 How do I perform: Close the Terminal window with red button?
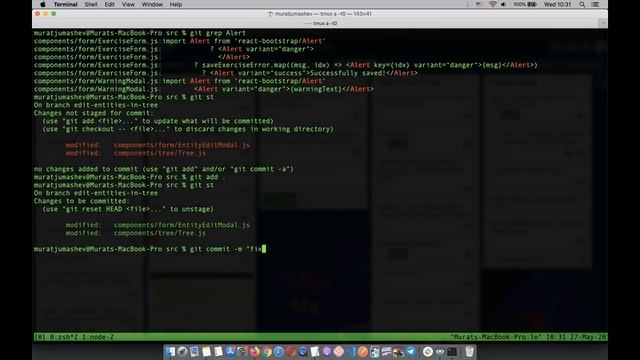(x=38, y=14)
